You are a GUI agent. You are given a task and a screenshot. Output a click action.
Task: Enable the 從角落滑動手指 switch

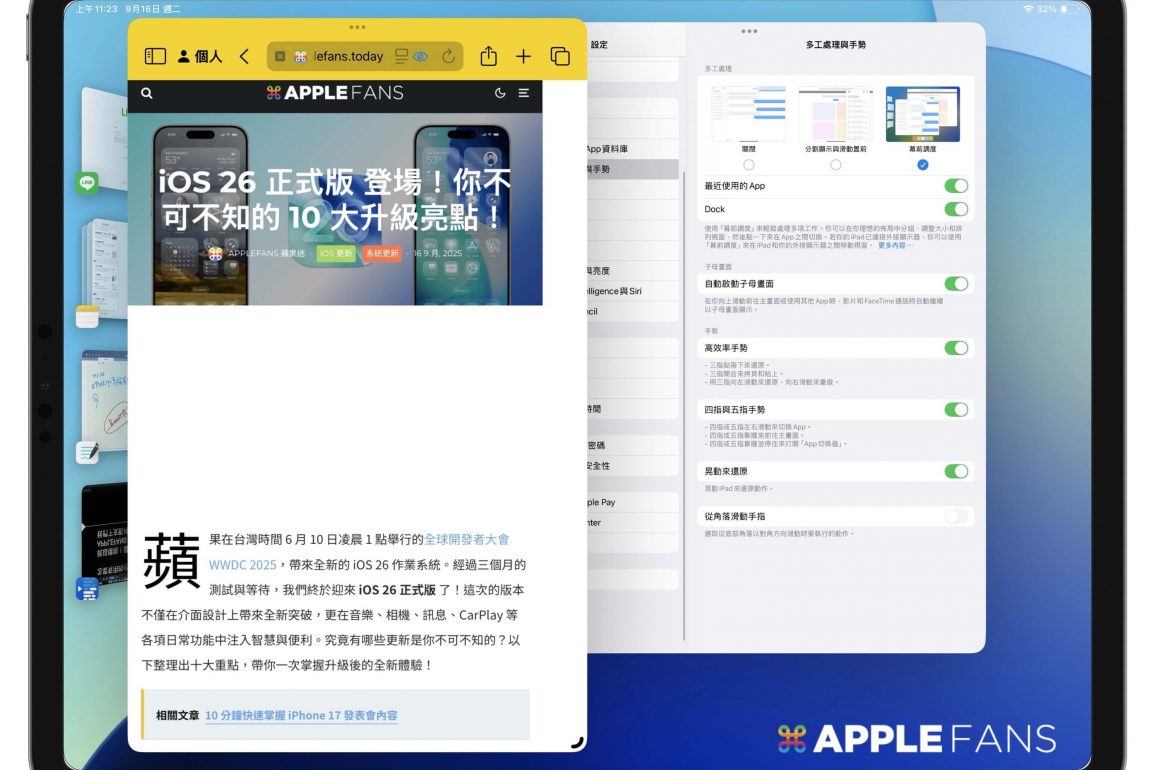955,516
